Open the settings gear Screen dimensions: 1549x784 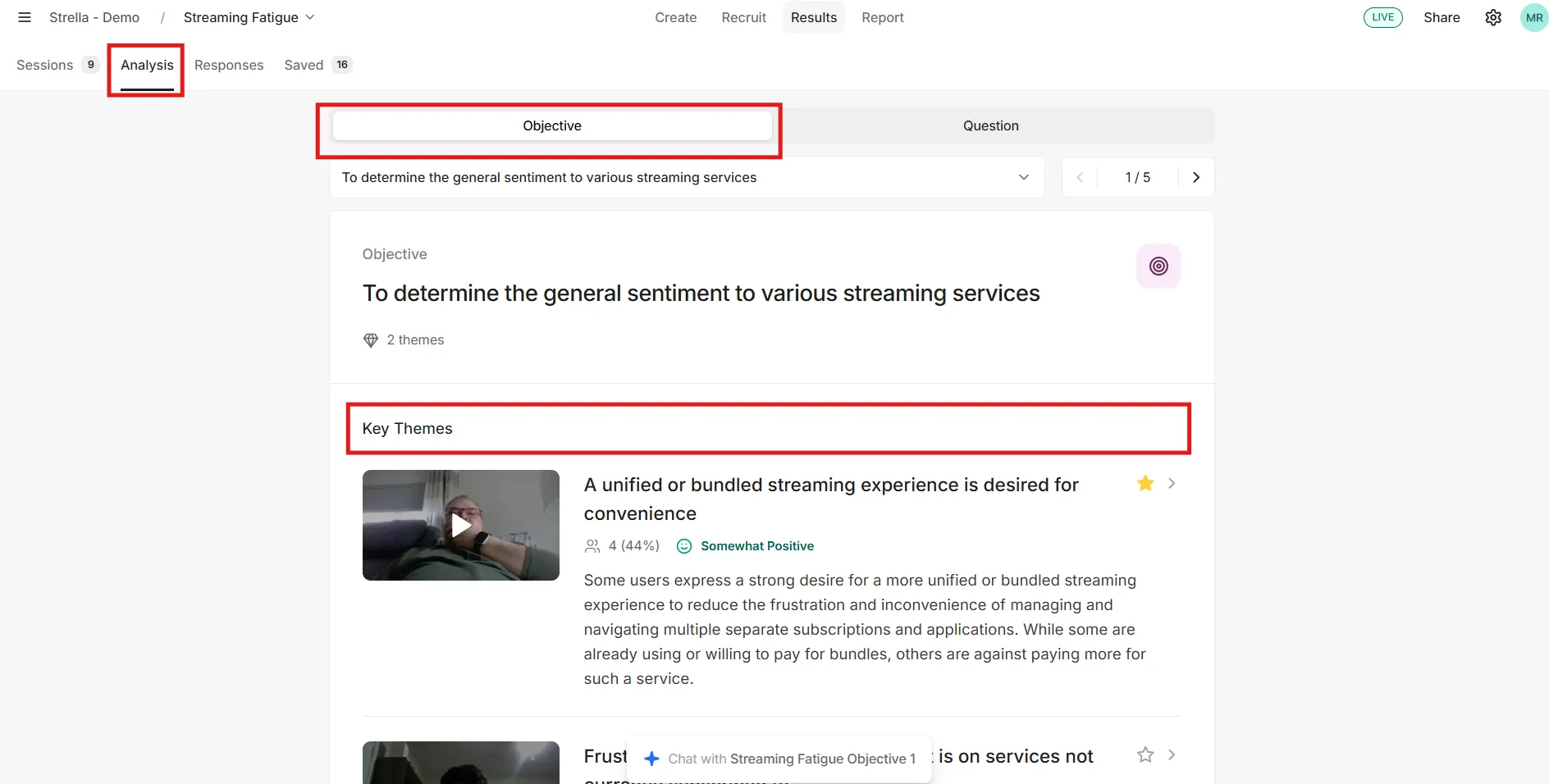(1493, 17)
